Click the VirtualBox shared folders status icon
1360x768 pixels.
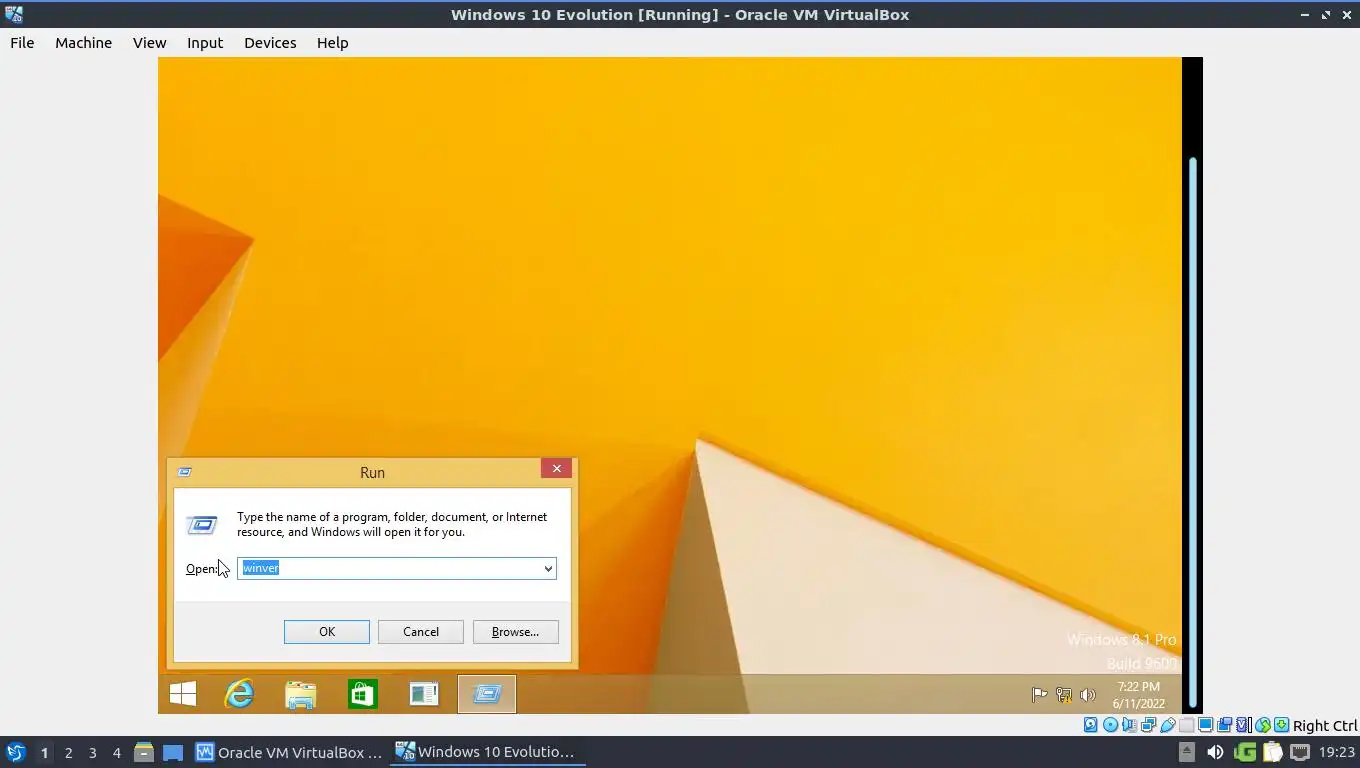1186,725
